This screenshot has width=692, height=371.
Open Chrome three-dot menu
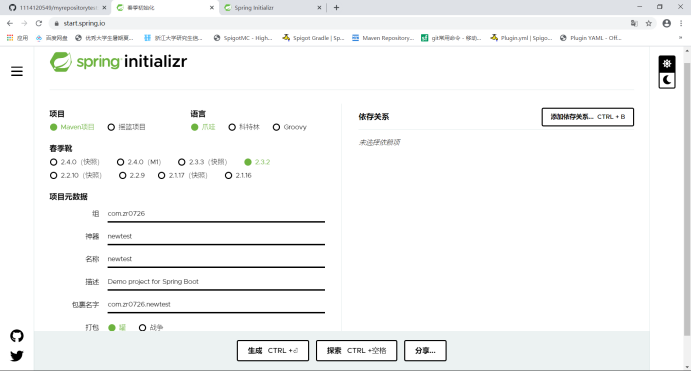tap(681, 23)
